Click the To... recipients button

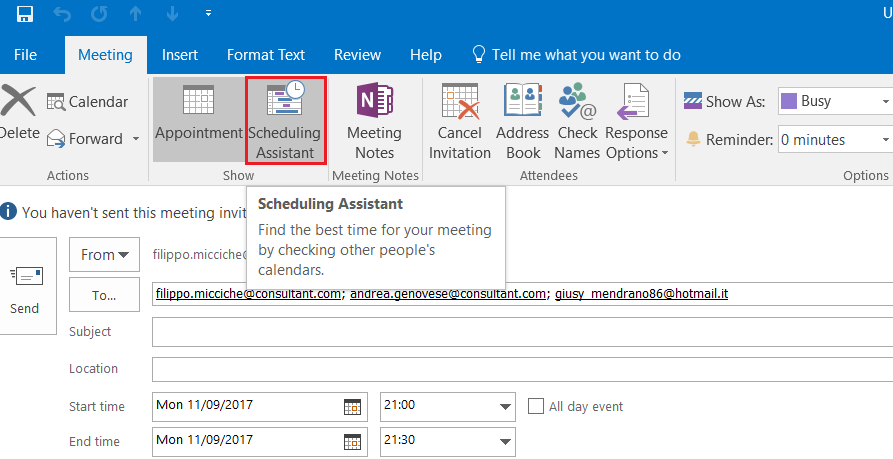[104, 295]
